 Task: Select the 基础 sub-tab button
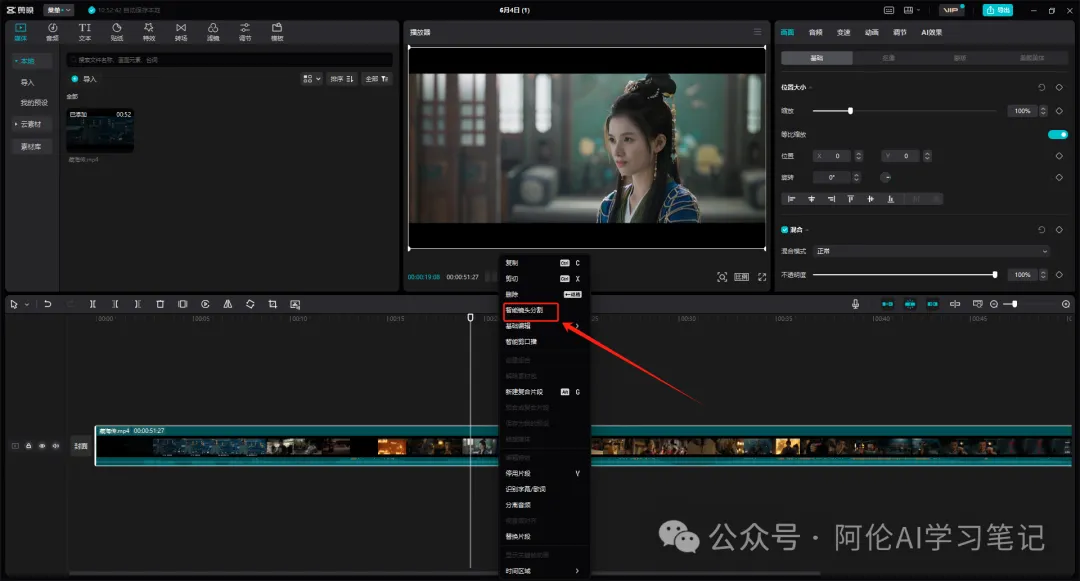(x=817, y=59)
